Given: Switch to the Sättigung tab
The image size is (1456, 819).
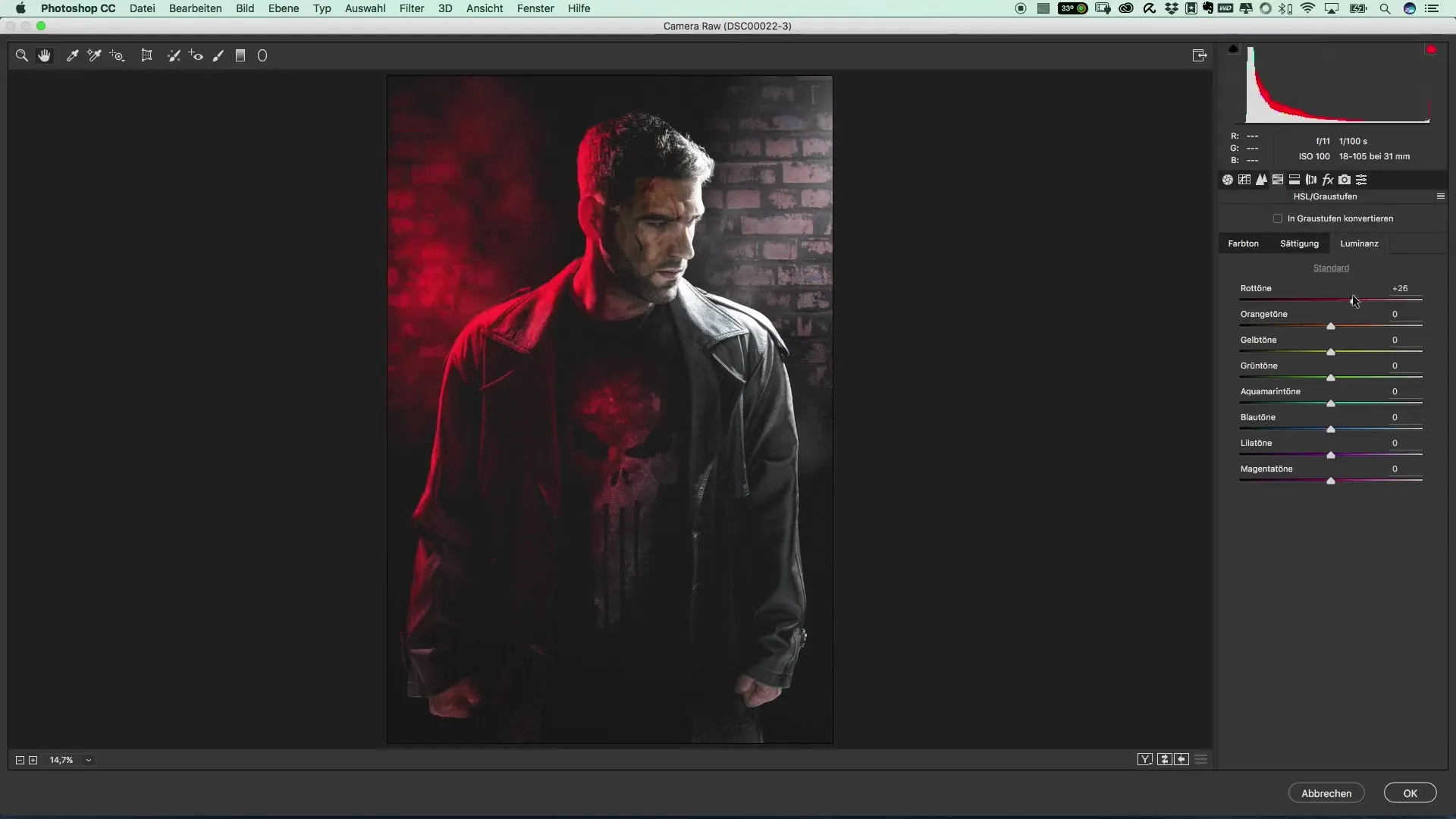Looking at the screenshot, I should 1299,243.
